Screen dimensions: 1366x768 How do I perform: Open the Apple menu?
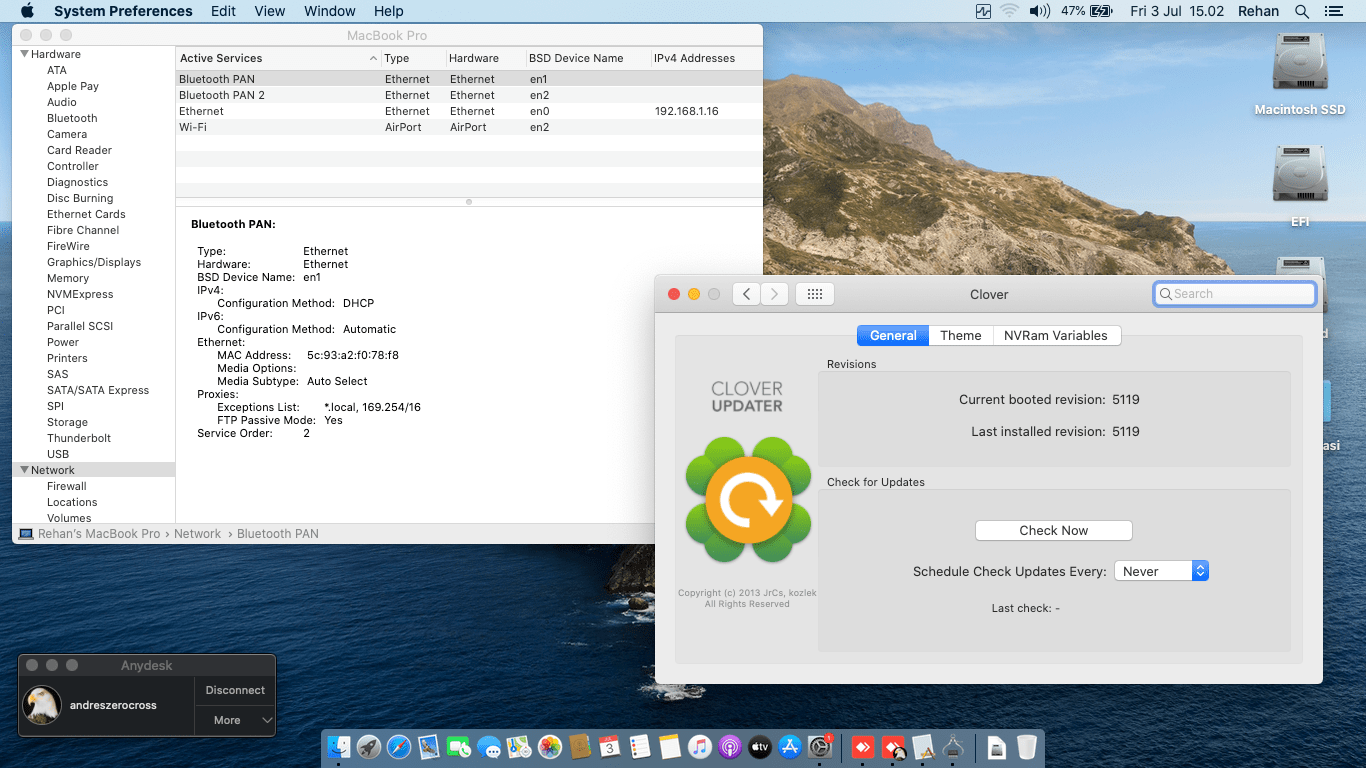(27, 11)
